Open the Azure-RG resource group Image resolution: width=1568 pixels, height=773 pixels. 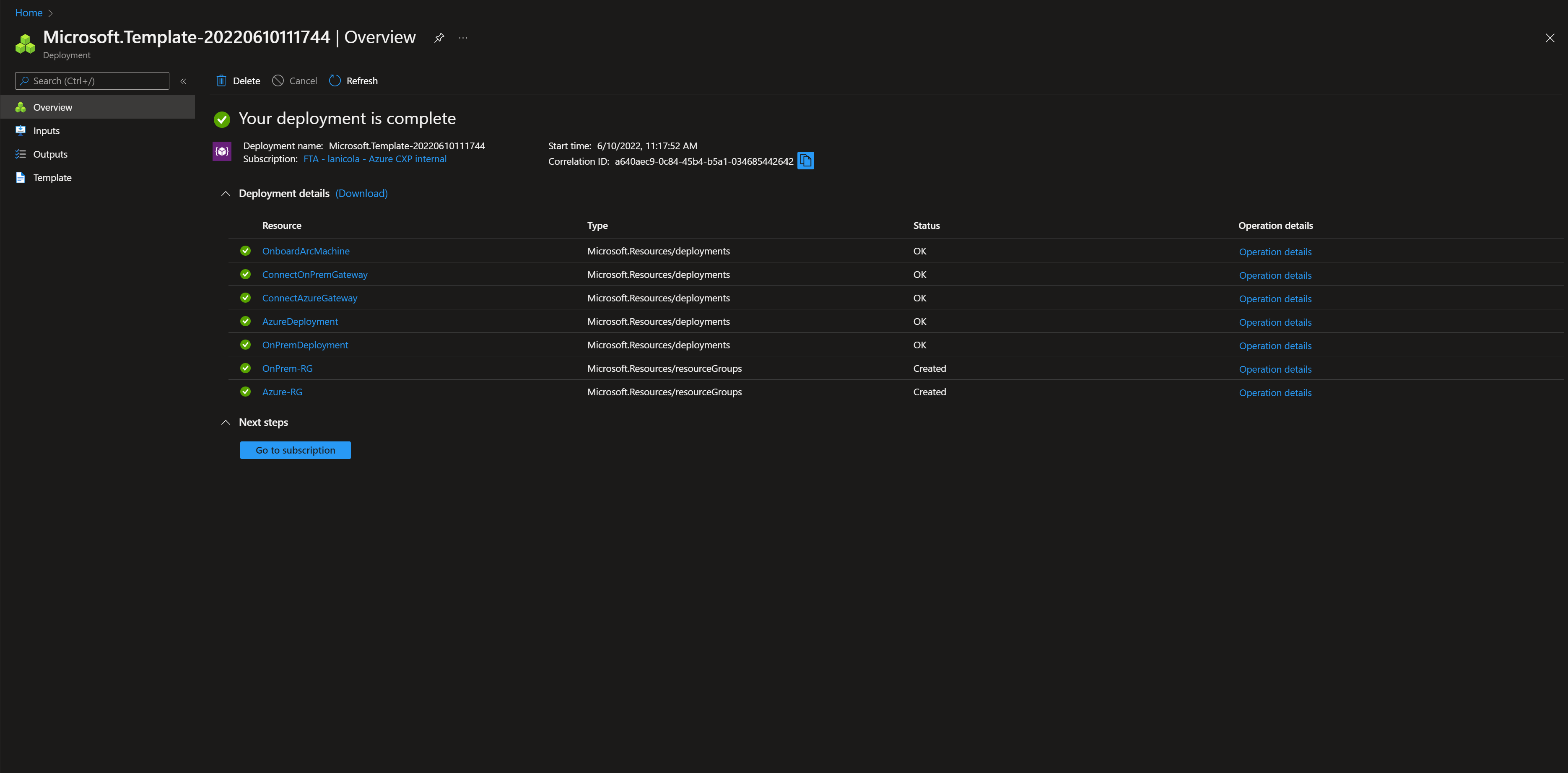[283, 392]
